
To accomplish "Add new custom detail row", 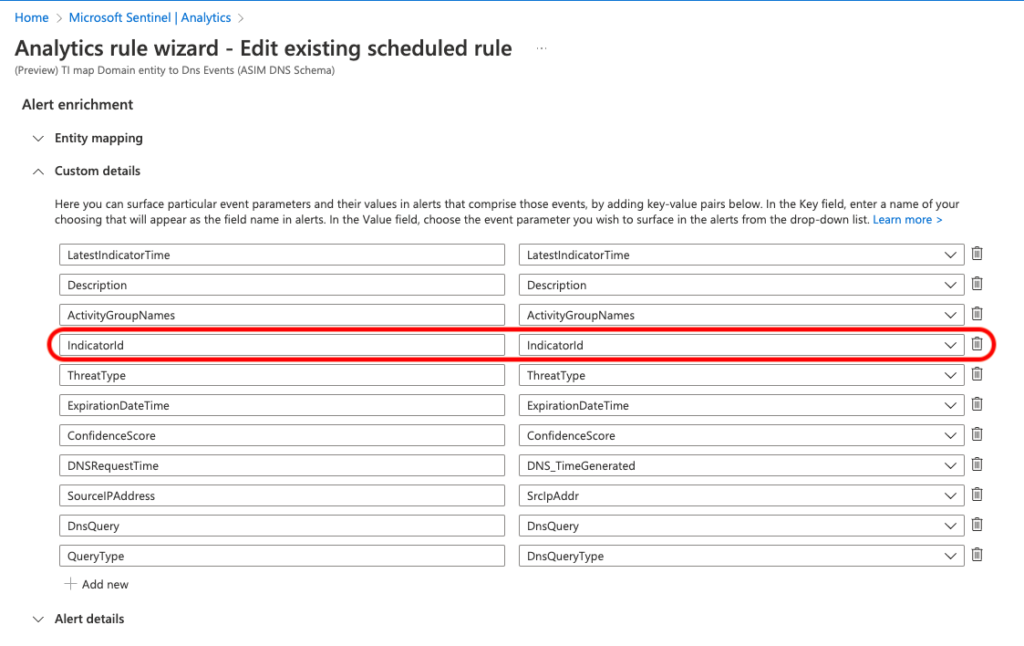I will coord(97,584).
